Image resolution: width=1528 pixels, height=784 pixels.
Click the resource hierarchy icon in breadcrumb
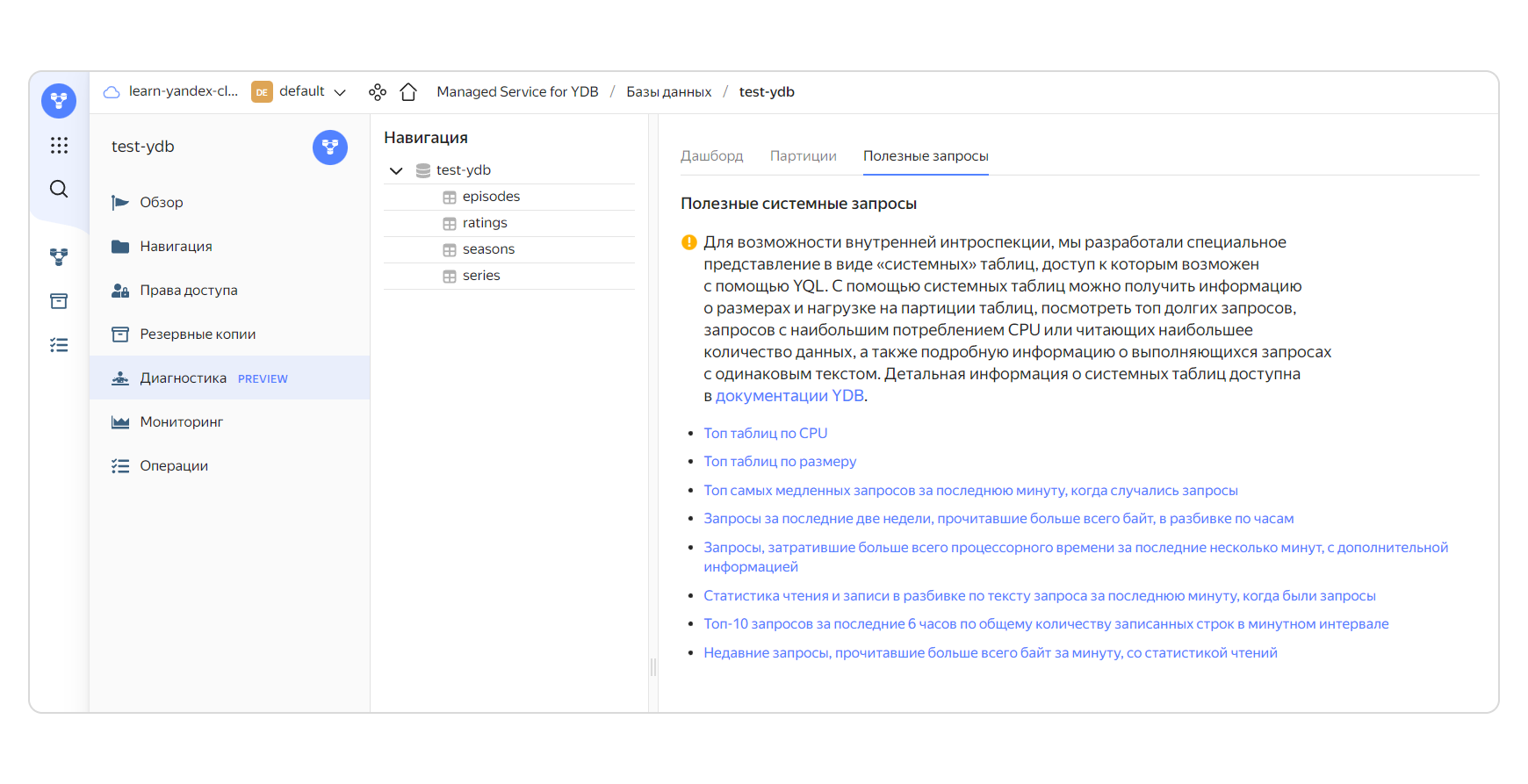[378, 92]
